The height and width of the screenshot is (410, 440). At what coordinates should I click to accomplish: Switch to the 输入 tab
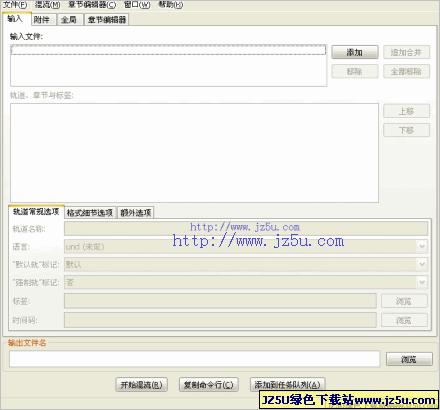click(x=17, y=19)
